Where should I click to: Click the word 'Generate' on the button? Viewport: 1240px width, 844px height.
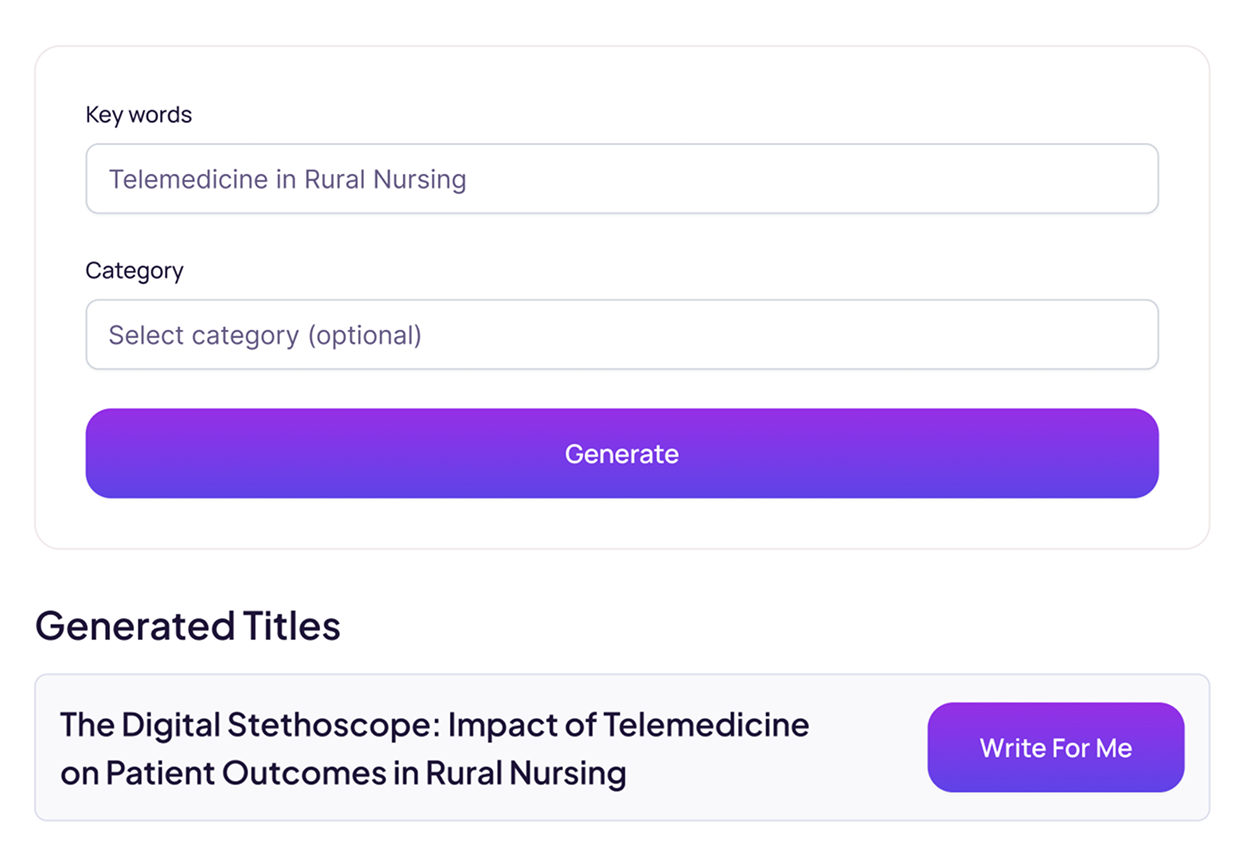point(621,454)
